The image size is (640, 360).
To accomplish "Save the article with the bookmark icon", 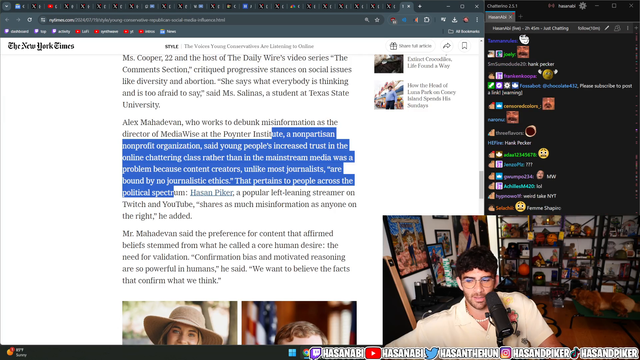I will pos(464,46).
